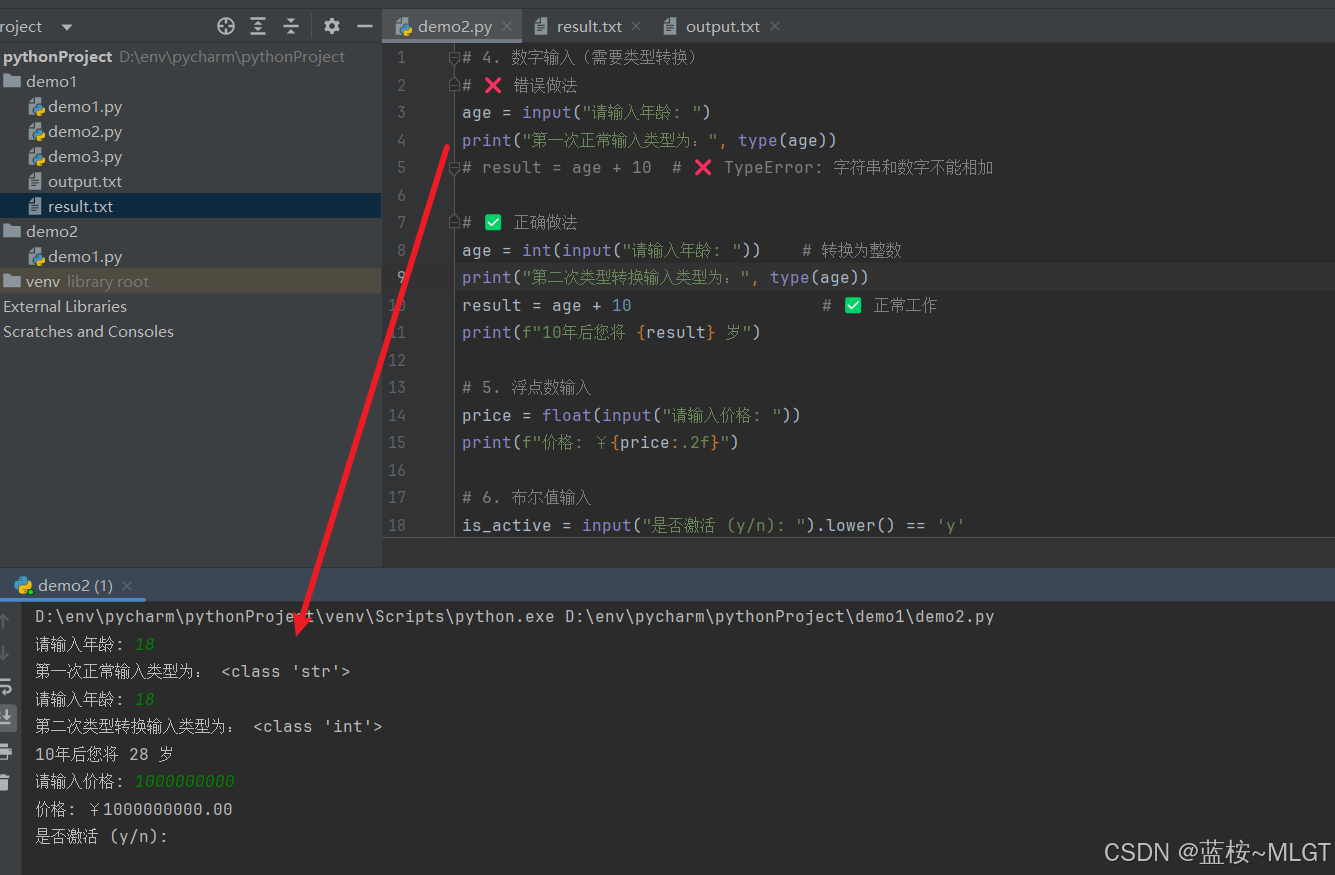1335x875 pixels.
Task: Click code line "result = age + 10" on line 10
Action: coord(547,305)
